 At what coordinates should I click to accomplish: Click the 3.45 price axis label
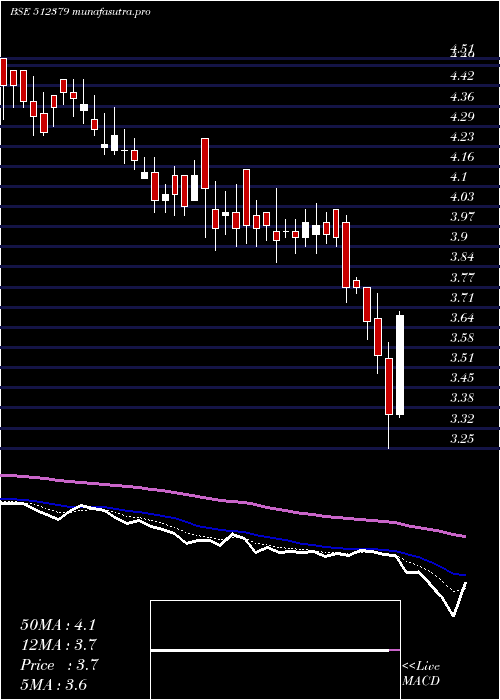coord(462,378)
